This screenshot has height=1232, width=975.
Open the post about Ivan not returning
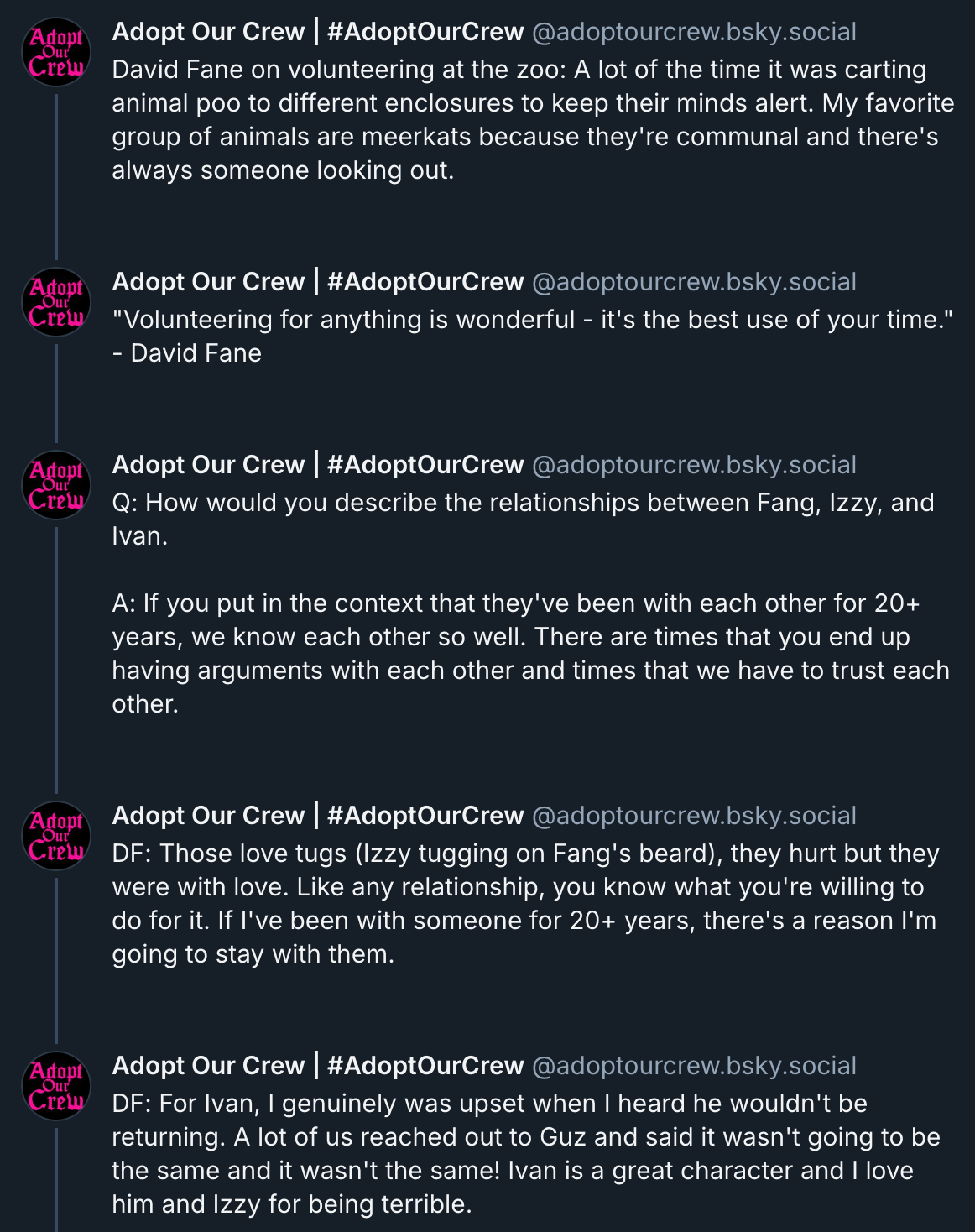(532, 1154)
